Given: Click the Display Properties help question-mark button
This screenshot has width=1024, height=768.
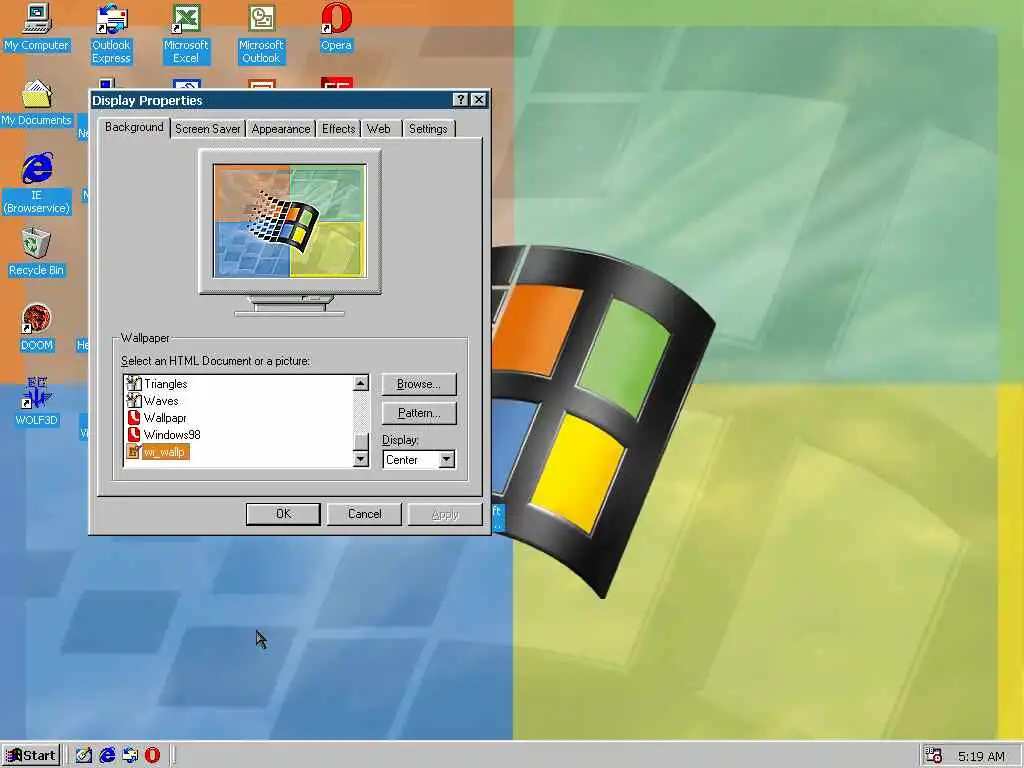Looking at the screenshot, I should click(460, 99).
